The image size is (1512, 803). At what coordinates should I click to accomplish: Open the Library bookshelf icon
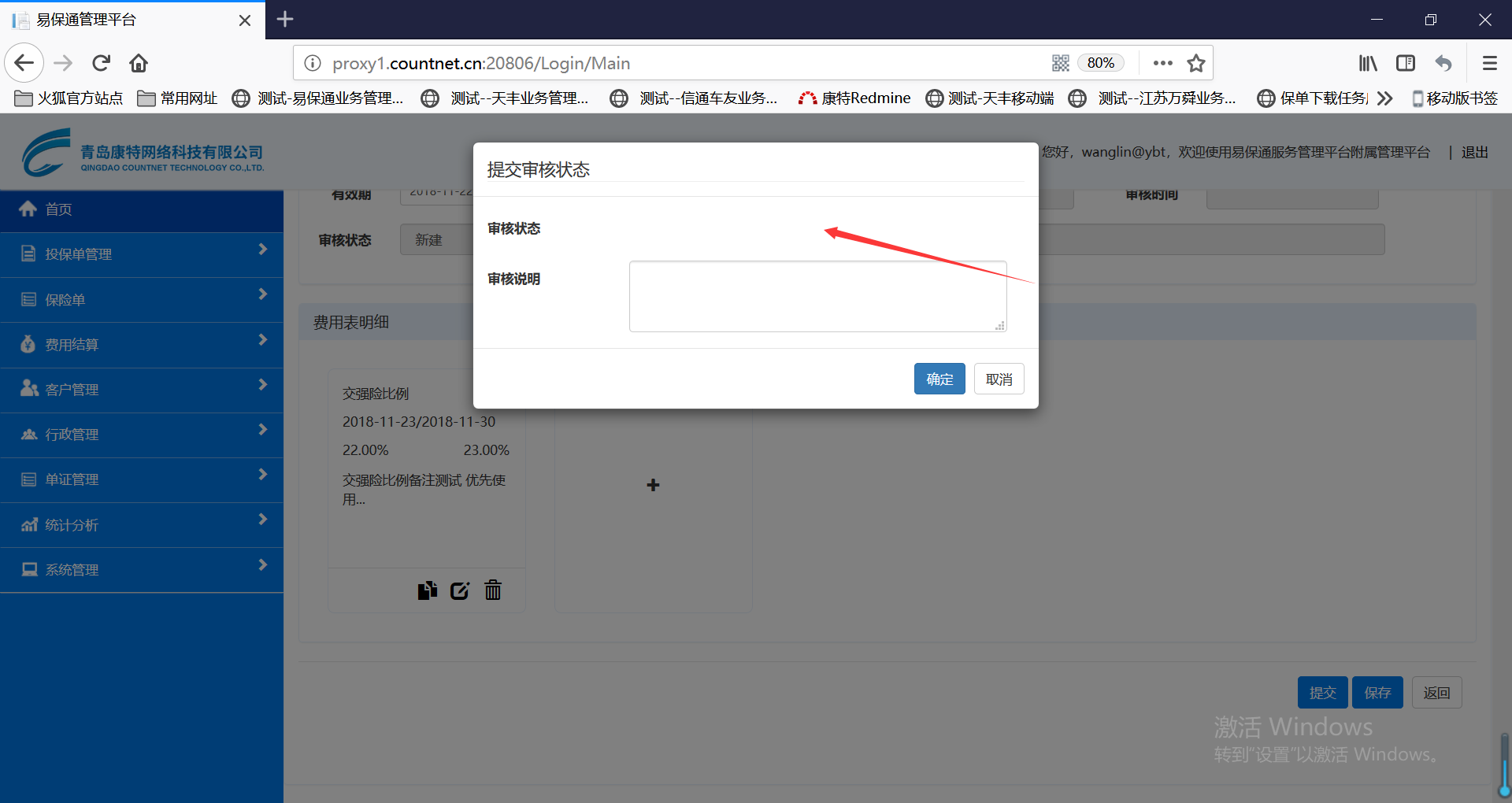click(x=1368, y=63)
